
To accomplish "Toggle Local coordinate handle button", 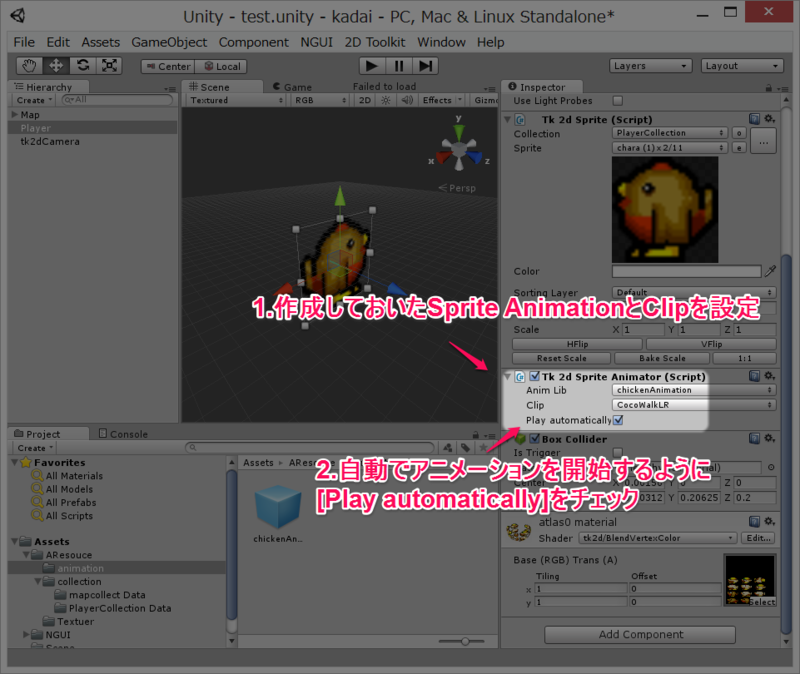I will pyautogui.click(x=221, y=66).
